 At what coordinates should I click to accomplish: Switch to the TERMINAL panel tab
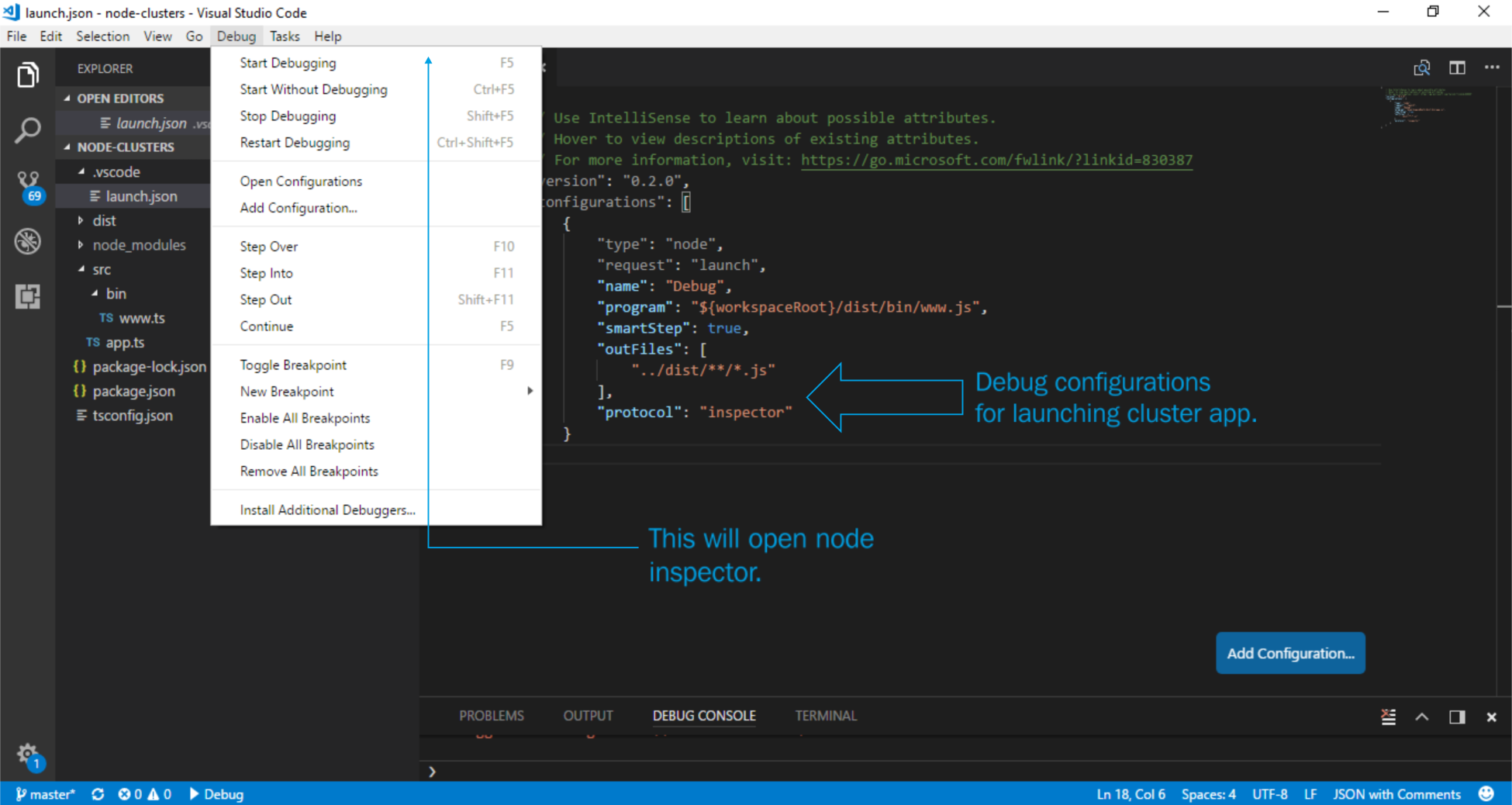826,716
